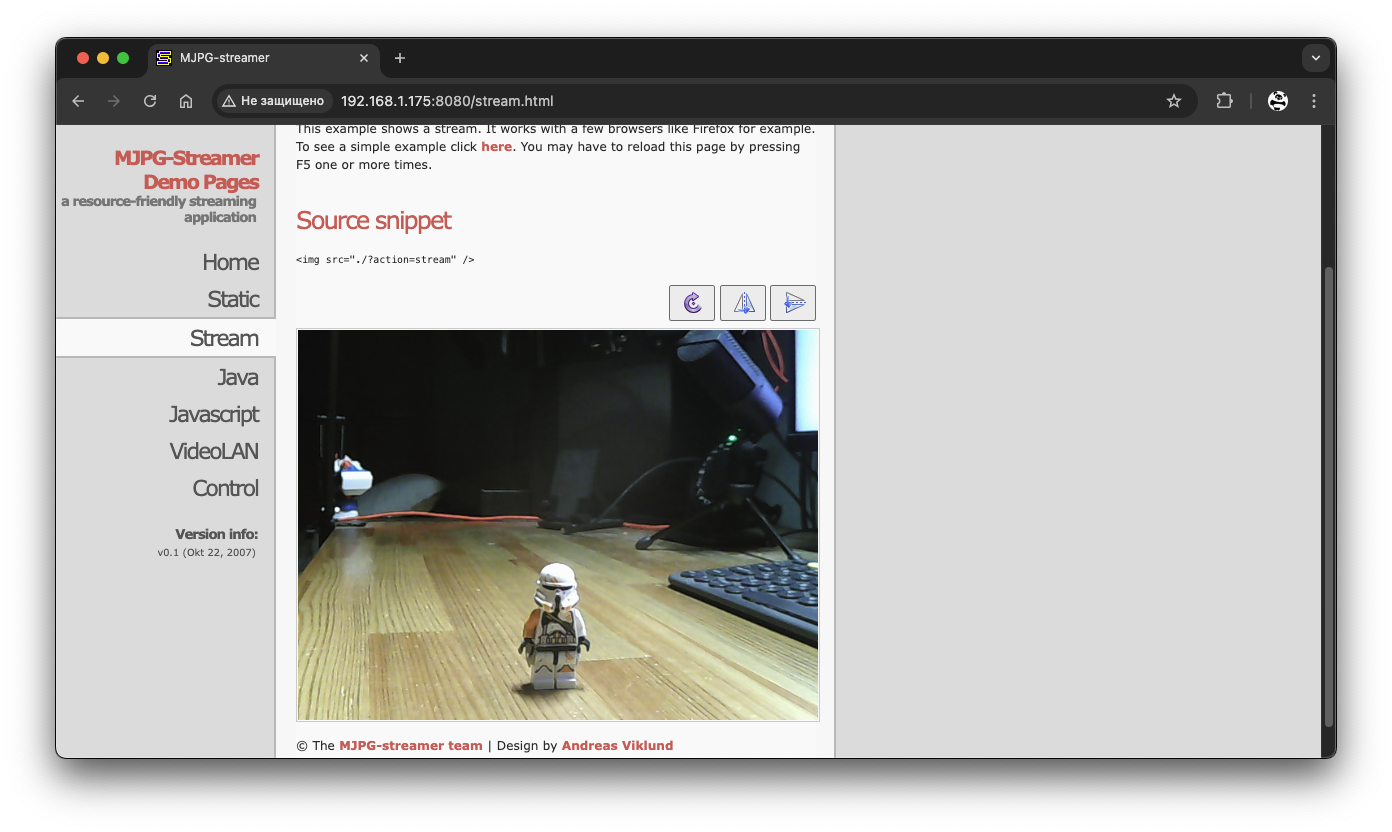Navigate to the Control page
The height and width of the screenshot is (832, 1392).
click(x=225, y=488)
